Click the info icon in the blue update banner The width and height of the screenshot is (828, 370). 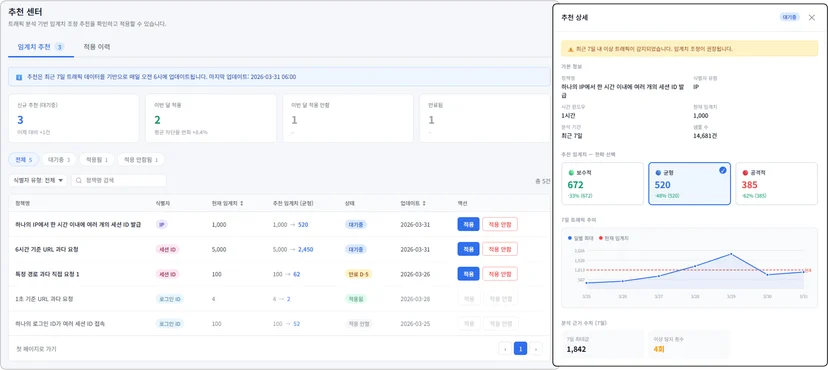coord(19,77)
